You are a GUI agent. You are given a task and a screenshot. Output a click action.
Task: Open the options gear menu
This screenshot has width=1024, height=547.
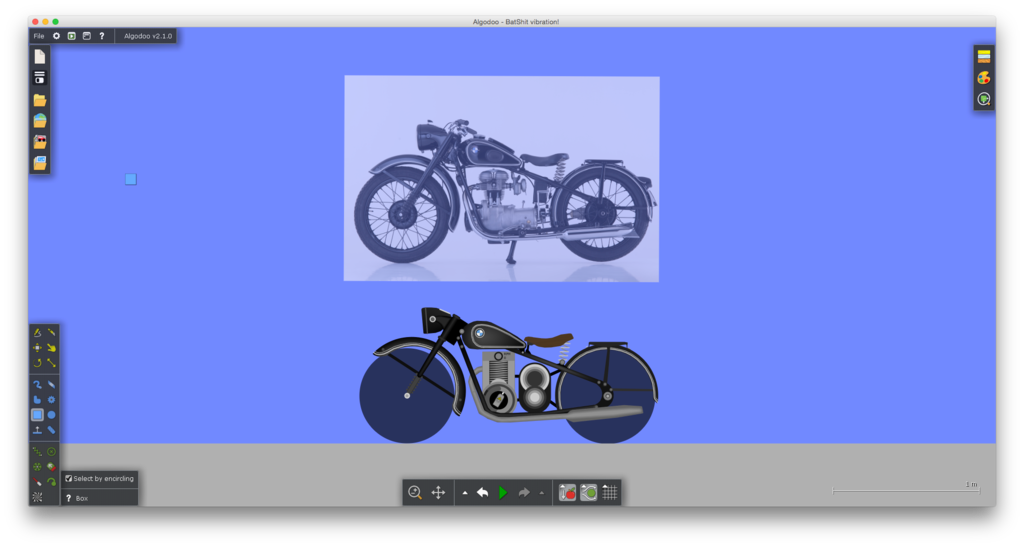point(56,36)
